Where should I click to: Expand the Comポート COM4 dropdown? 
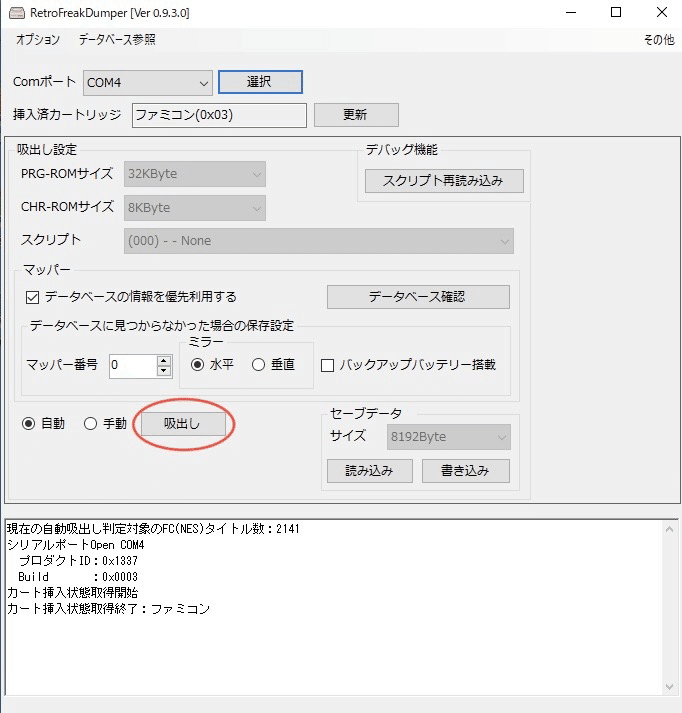(148, 83)
